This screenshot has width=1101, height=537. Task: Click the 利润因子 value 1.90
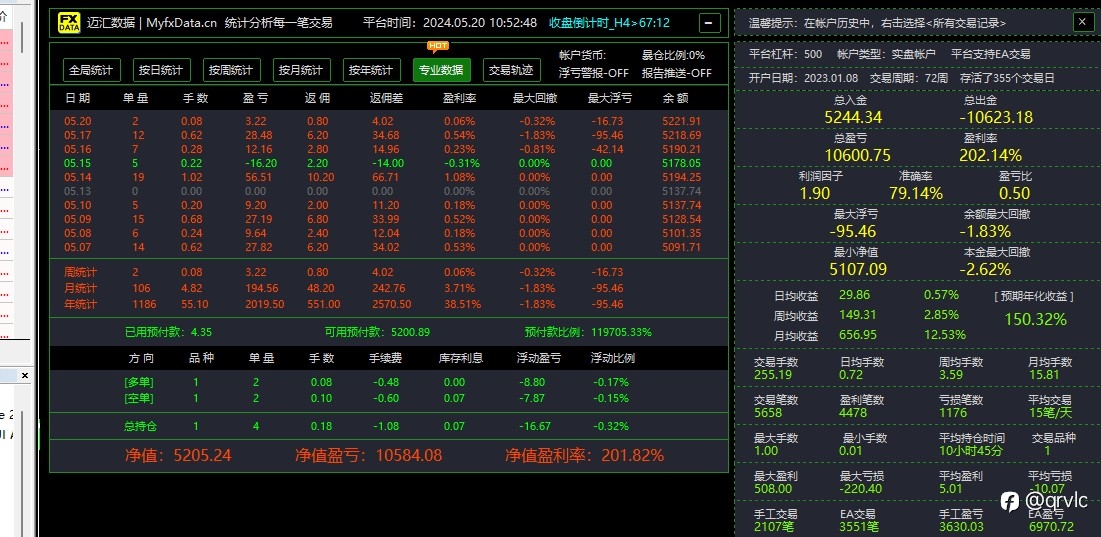click(x=815, y=193)
